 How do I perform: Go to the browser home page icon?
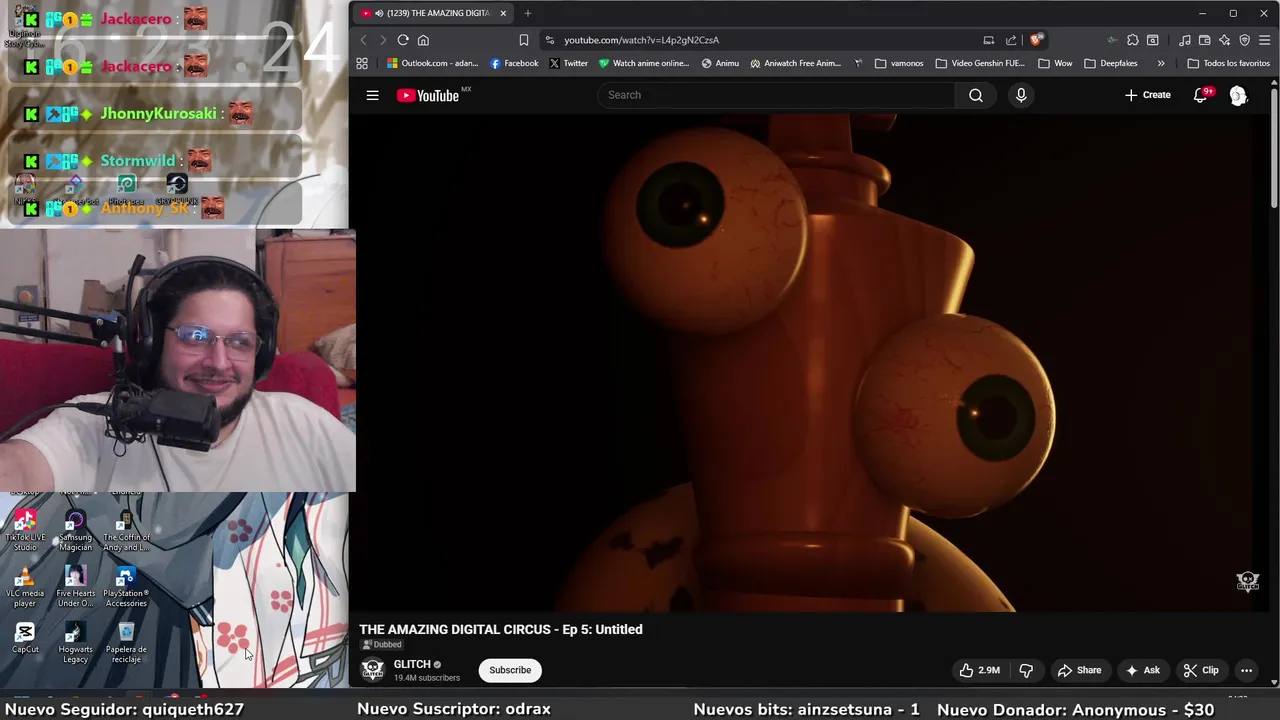tap(423, 40)
